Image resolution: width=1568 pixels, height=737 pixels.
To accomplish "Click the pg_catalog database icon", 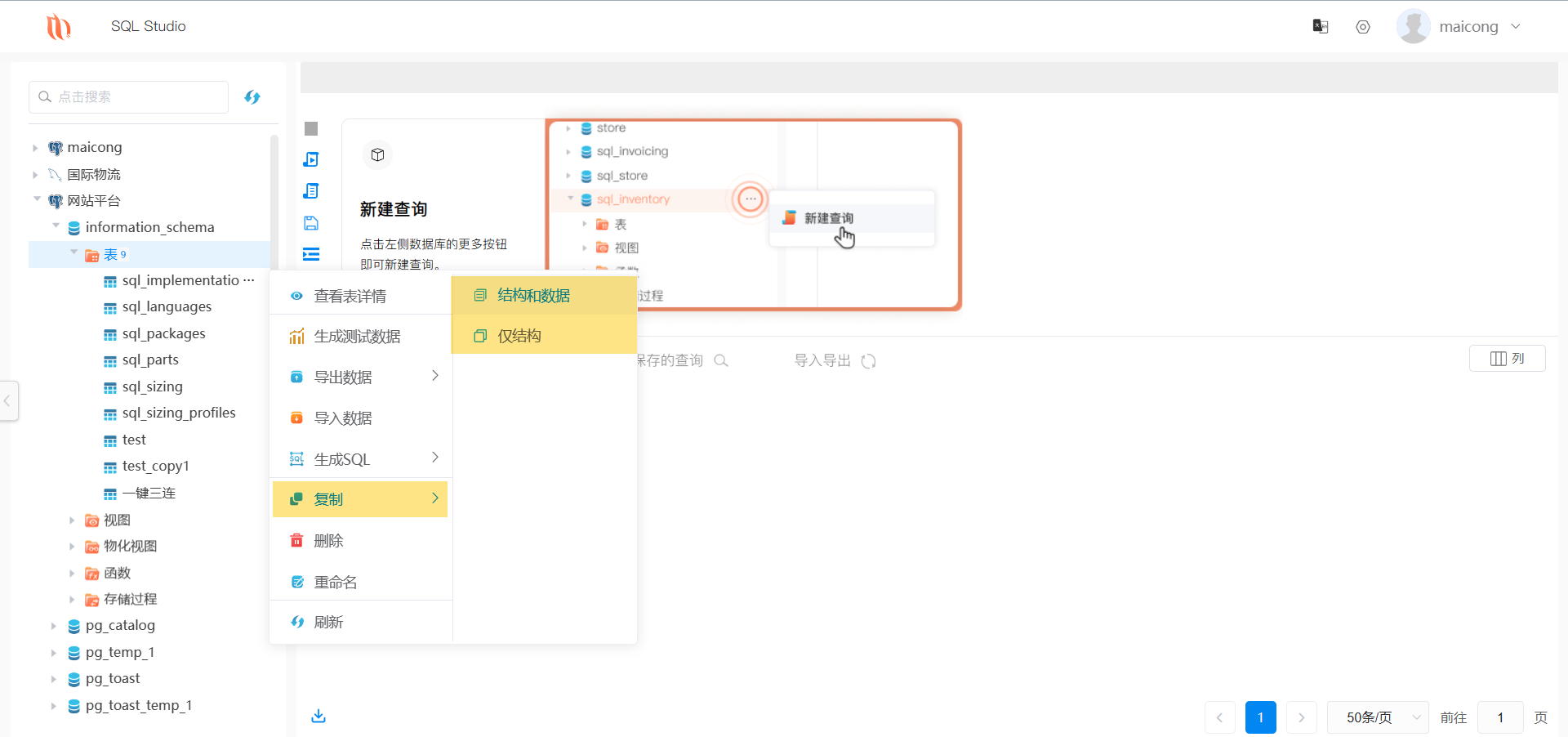I will (x=74, y=627).
